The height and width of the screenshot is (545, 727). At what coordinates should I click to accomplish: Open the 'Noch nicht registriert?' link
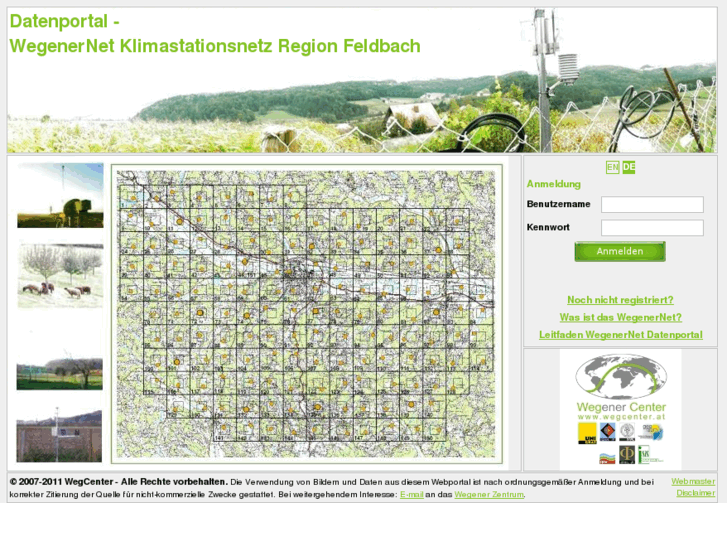(620, 300)
